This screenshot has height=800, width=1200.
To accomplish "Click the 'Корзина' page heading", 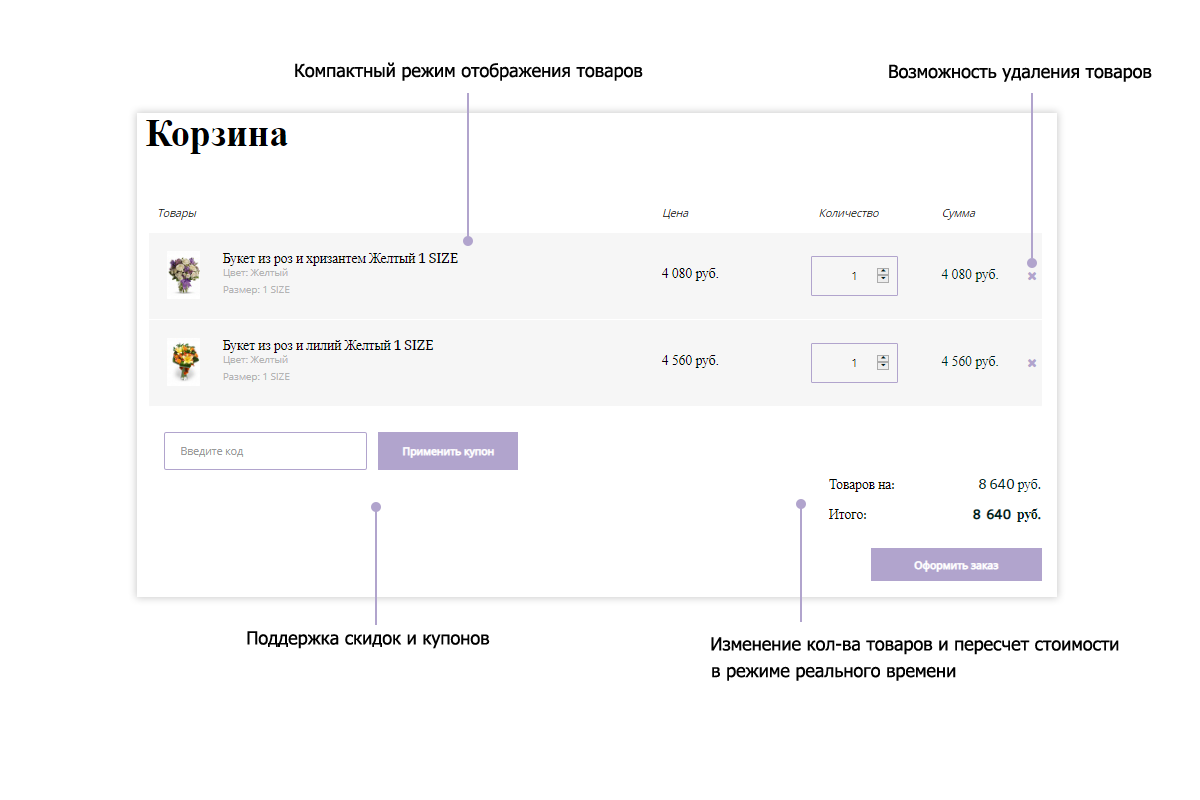I will 217,134.
